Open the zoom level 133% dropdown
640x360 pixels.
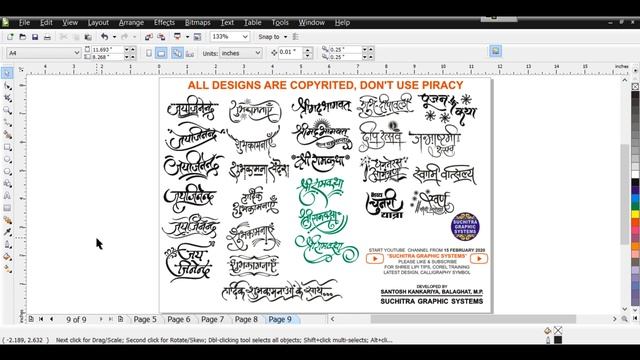(245, 37)
